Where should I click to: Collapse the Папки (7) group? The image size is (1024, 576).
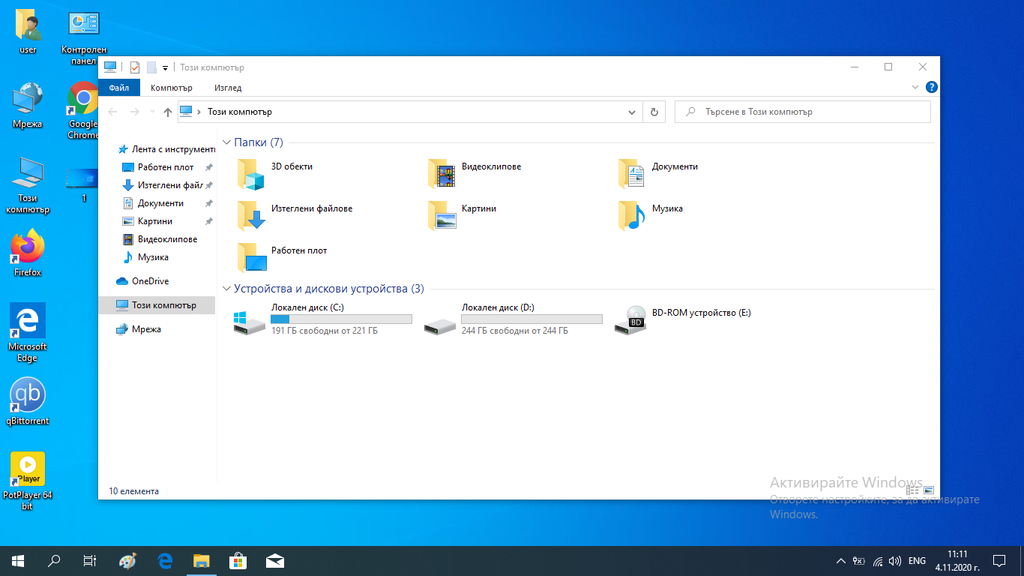[226, 143]
